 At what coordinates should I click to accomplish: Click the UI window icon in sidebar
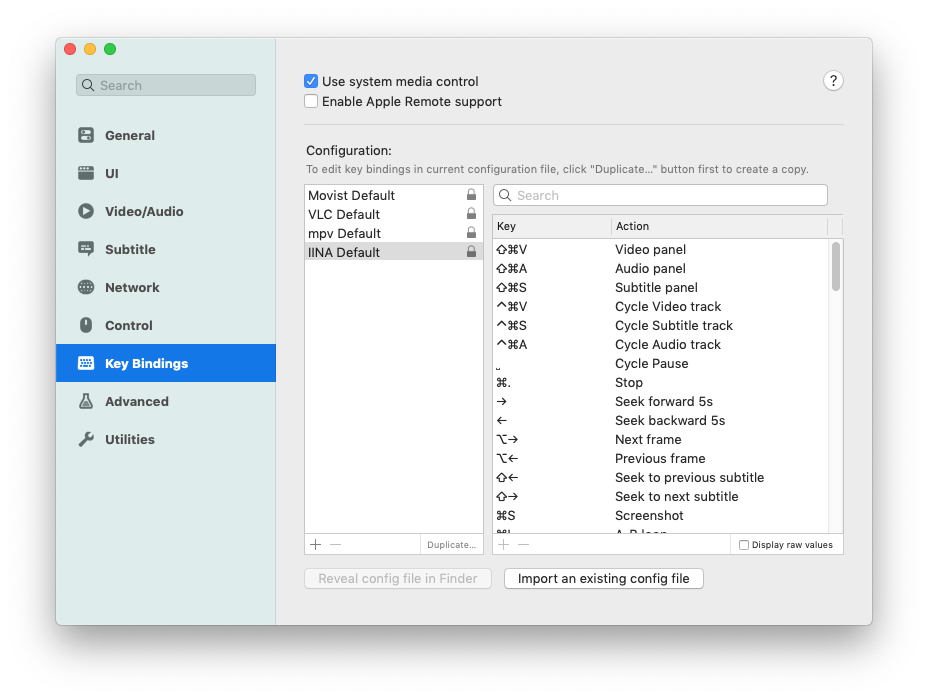[86, 173]
